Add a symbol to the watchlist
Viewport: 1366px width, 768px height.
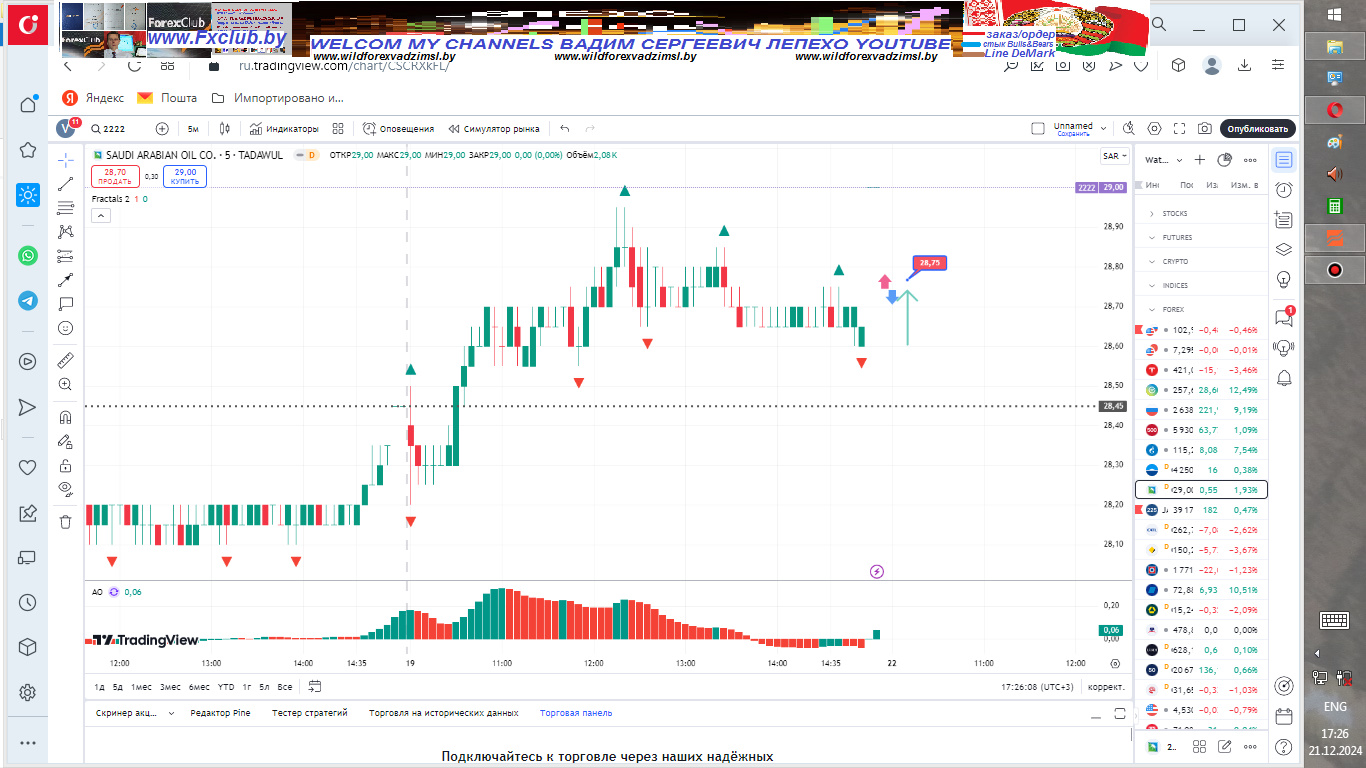[x=1200, y=160]
